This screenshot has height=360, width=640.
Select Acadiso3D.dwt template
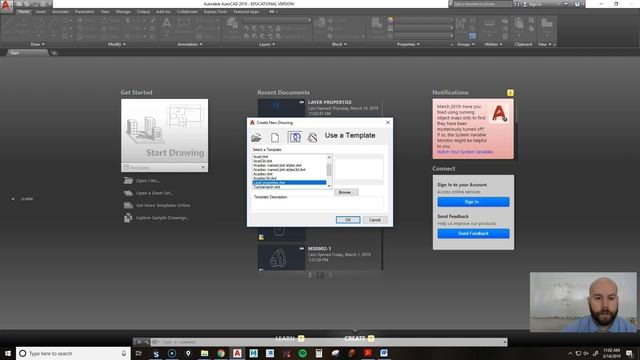[289, 178]
